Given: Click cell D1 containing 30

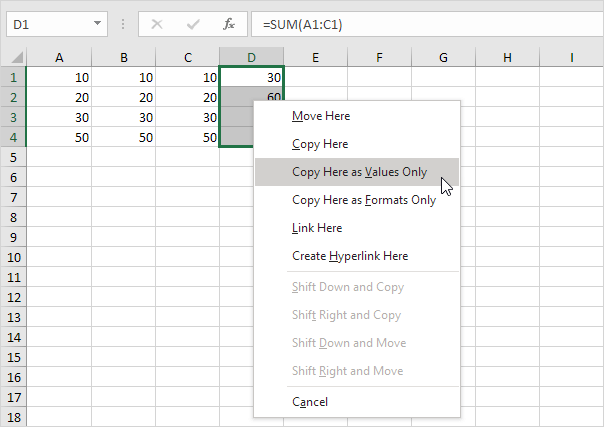Looking at the screenshot, I should click(252, 76).
